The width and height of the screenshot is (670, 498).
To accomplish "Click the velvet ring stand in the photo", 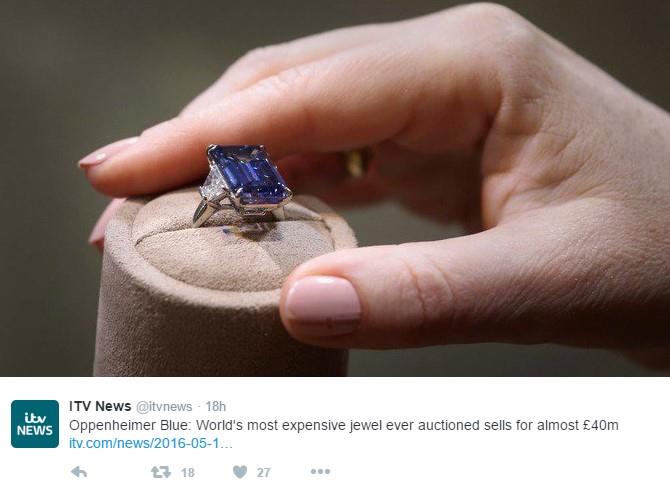I will point(224,286).
